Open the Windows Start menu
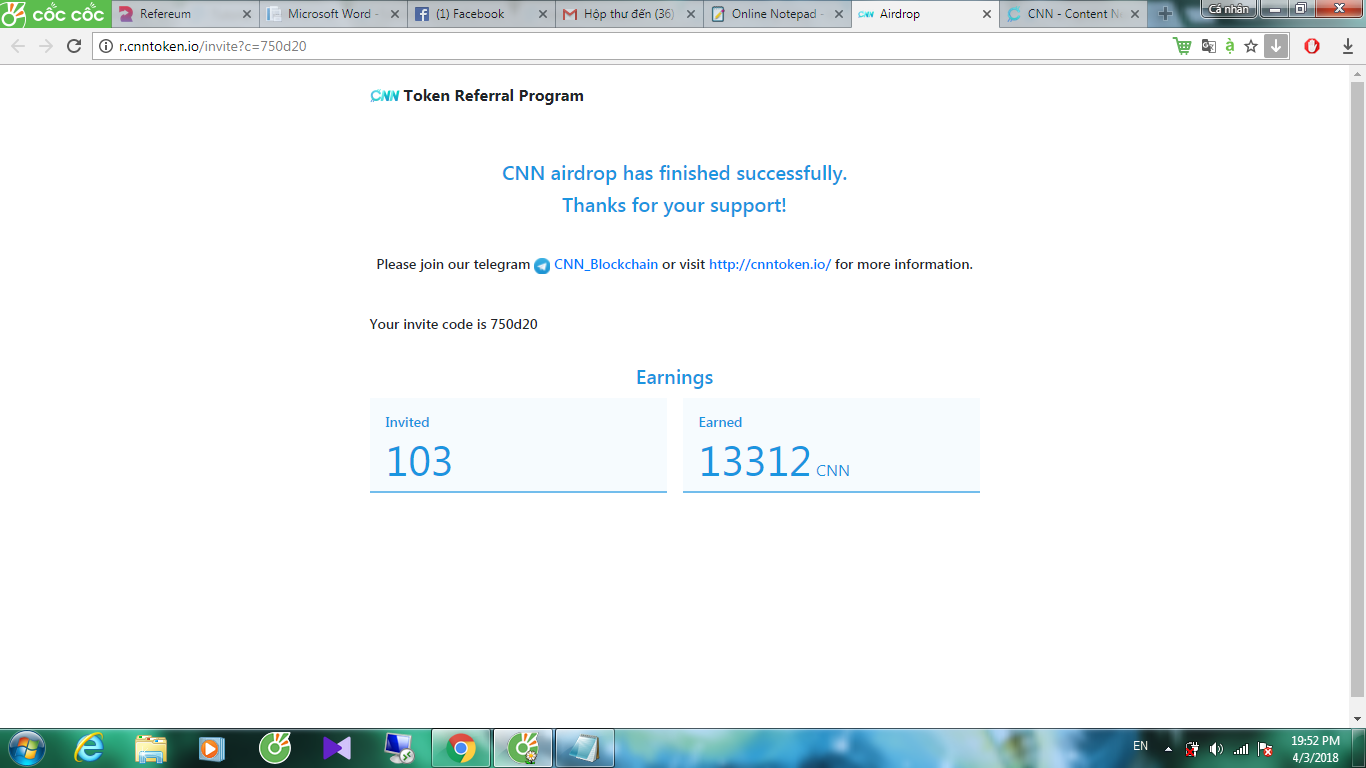Image resolution: width=1366 pixels, height=768 pixels. click(25, 748)
